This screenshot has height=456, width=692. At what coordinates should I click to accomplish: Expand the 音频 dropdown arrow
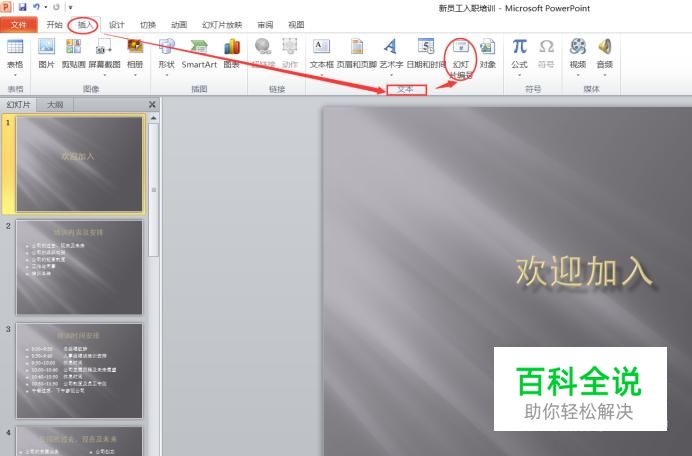click(x=605, y=75)
